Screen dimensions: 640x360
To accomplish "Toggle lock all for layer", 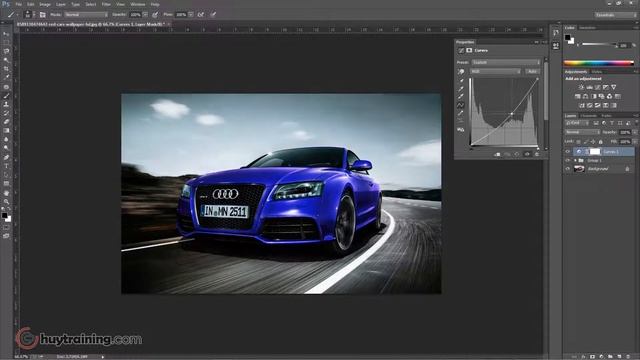I will pyautogui.click(x=600, y=142).
